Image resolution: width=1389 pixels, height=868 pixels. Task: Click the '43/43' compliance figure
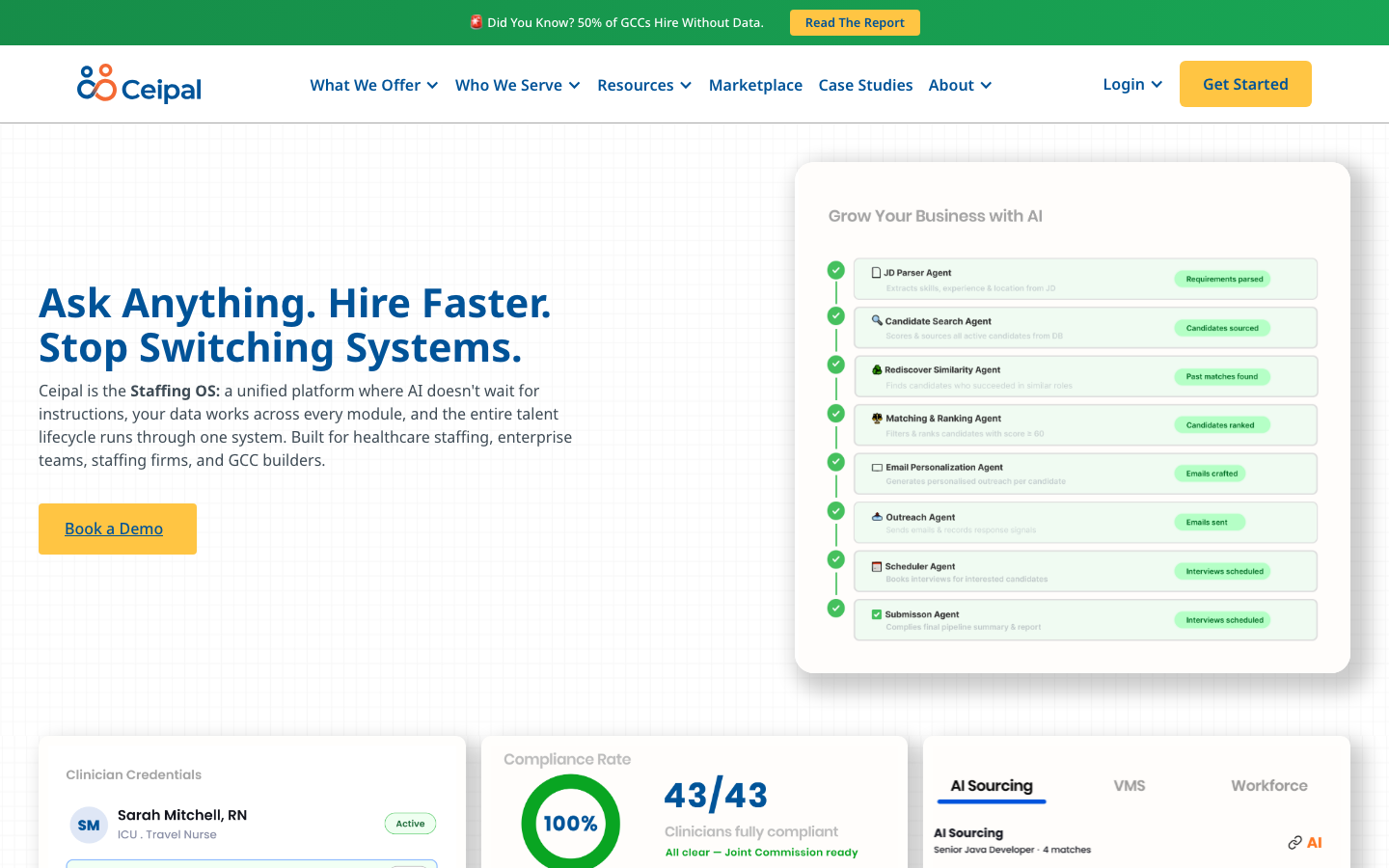716,795
